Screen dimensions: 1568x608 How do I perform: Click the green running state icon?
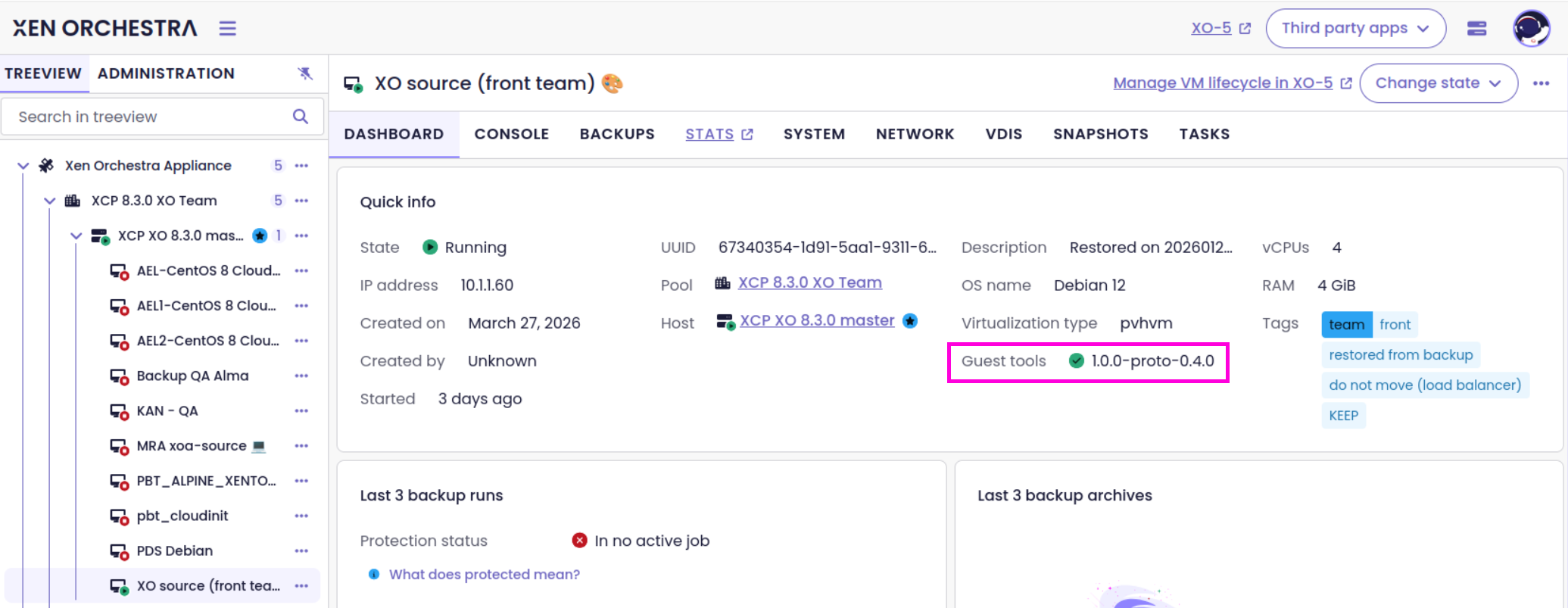pyautogui.click(x=430, y=248)
